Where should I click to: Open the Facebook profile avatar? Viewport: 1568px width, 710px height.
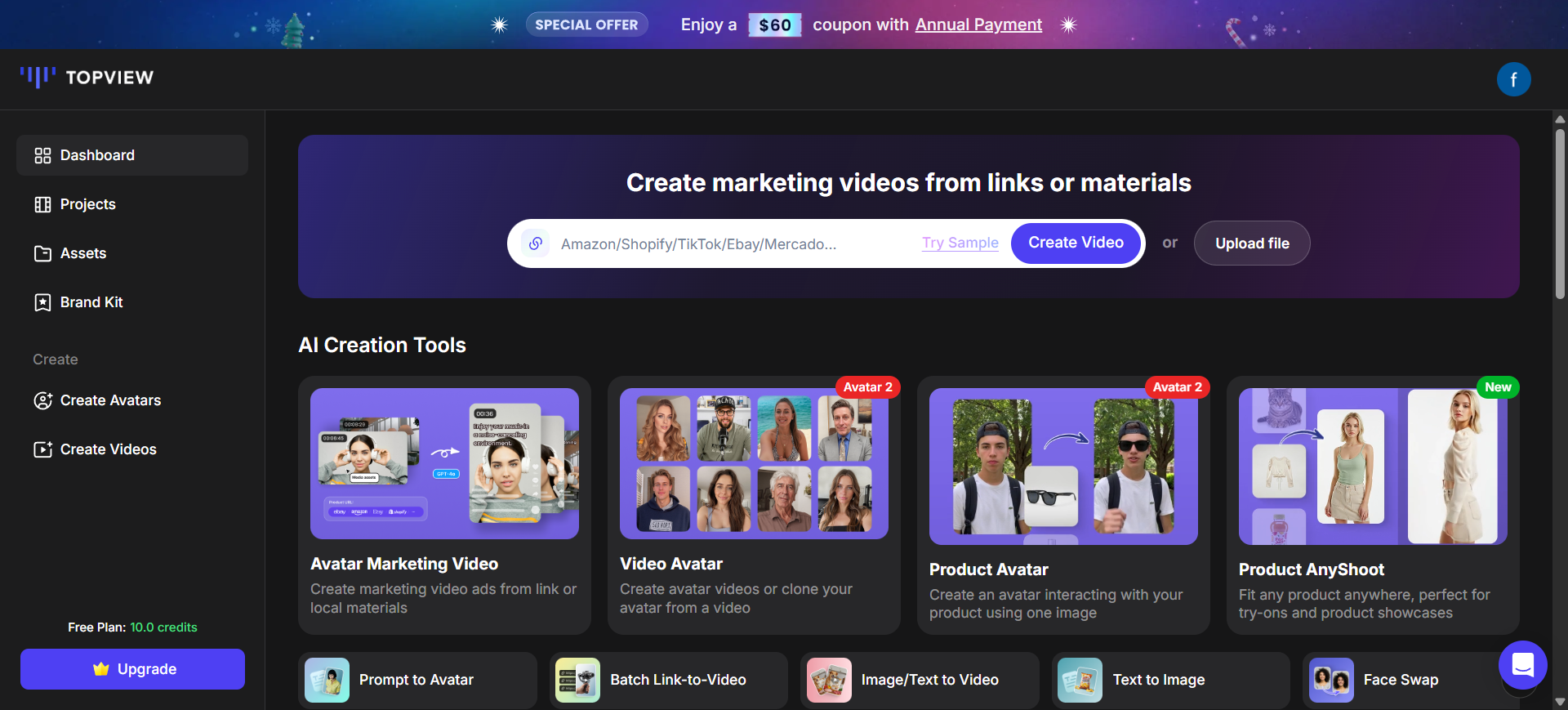[x=1513, y=79]
